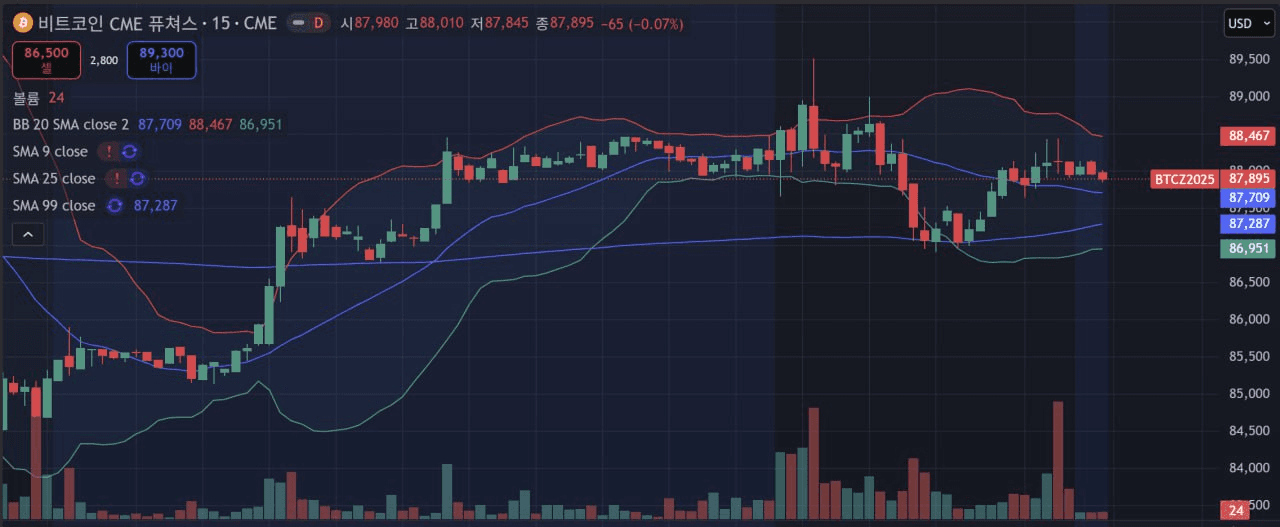Screen dimensions: 1280x527
Task: Click the SMA 99 refresh icon
Action: pos(115,206)
